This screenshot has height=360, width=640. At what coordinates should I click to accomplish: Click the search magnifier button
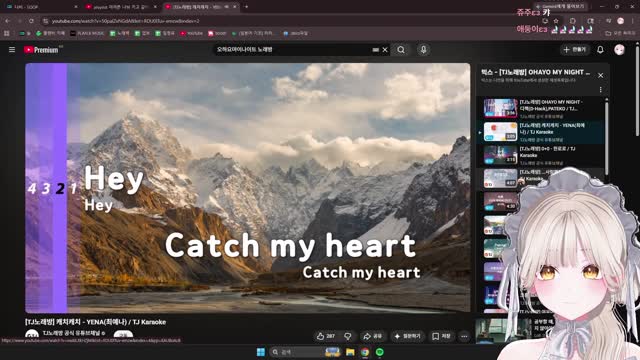[401, 50]
